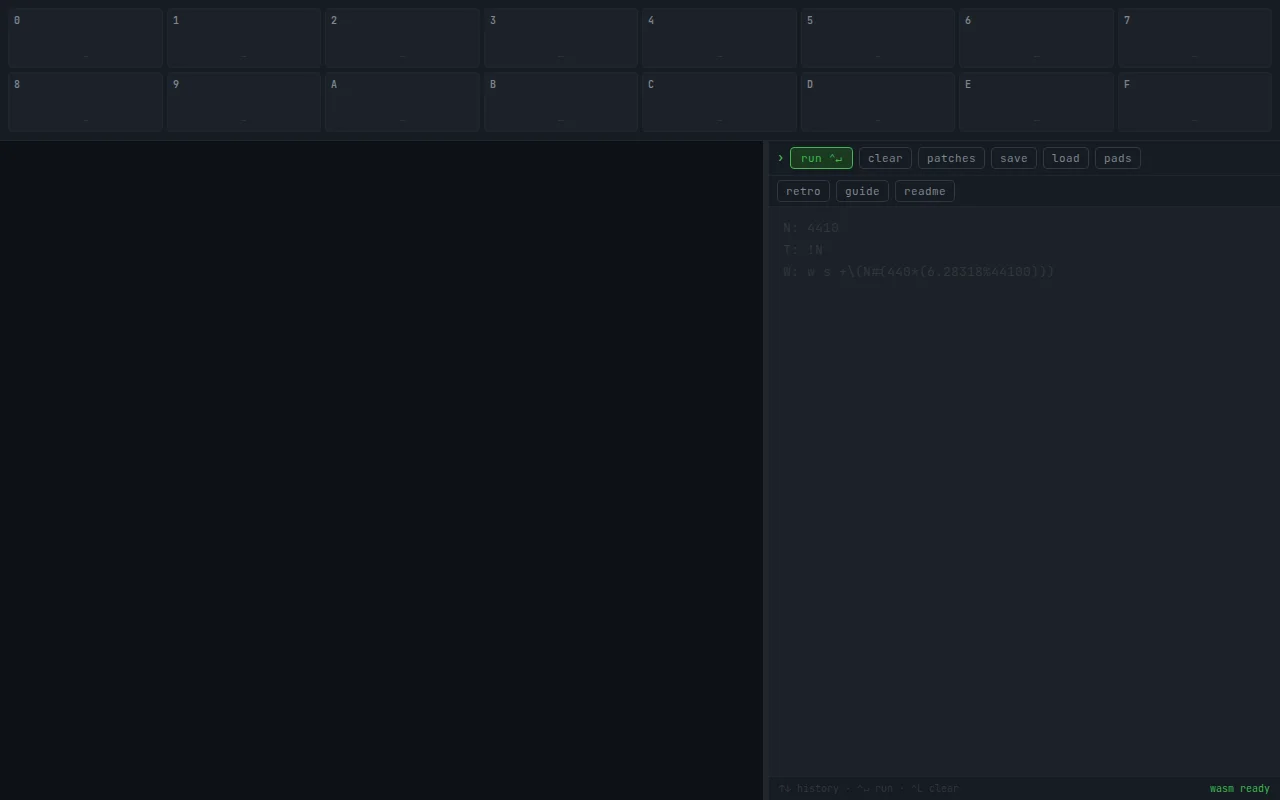Save the current patch
The width and height of the screenshot is (1280, 800).
[x=1013, y=158]
